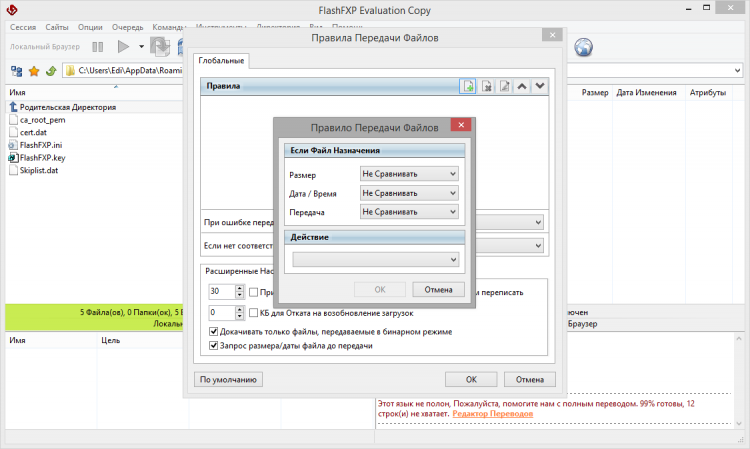Click the delete rule icon
Viewport: 750px width, 449px height.
pyautogui.click(x=486, y=87)
